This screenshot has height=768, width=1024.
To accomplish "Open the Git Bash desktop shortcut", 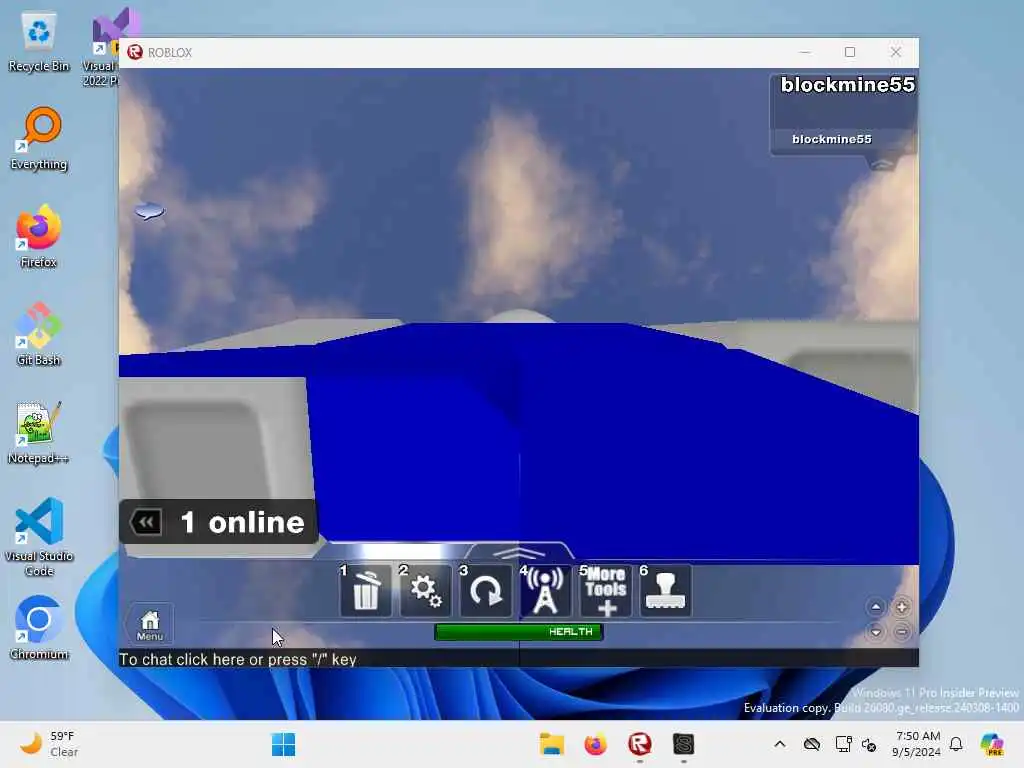I will pyautogui.click(x=39, y=334).
